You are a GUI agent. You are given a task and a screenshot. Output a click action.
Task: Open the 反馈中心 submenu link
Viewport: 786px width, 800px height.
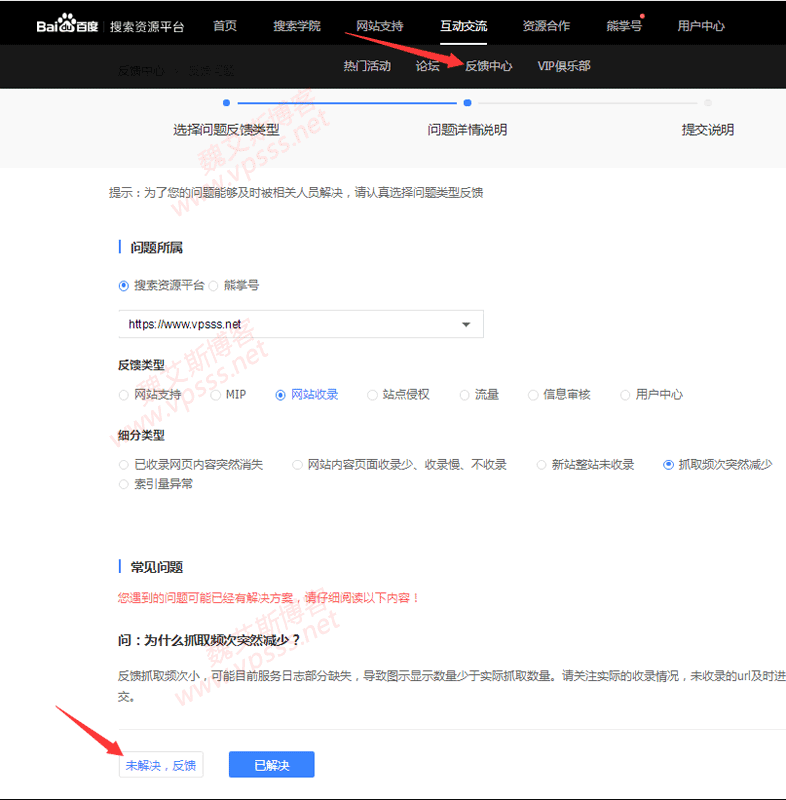click(489, 66)
